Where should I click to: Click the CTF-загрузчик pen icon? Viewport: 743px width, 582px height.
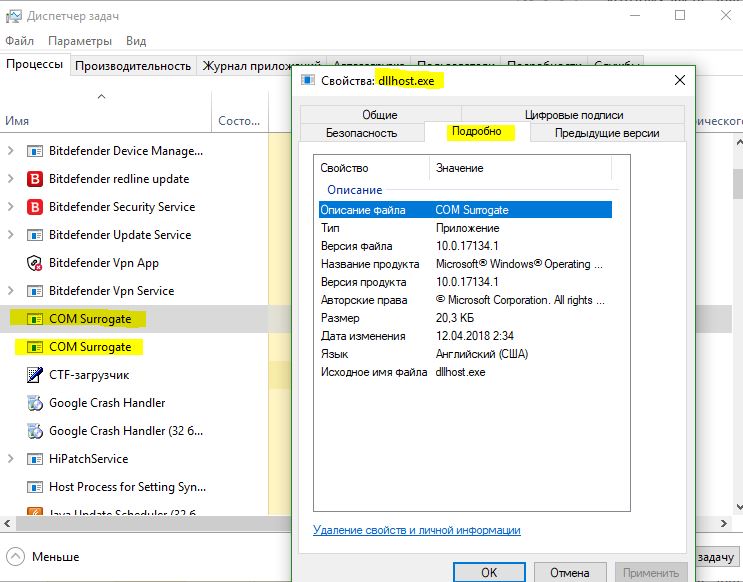coord(35,375)
